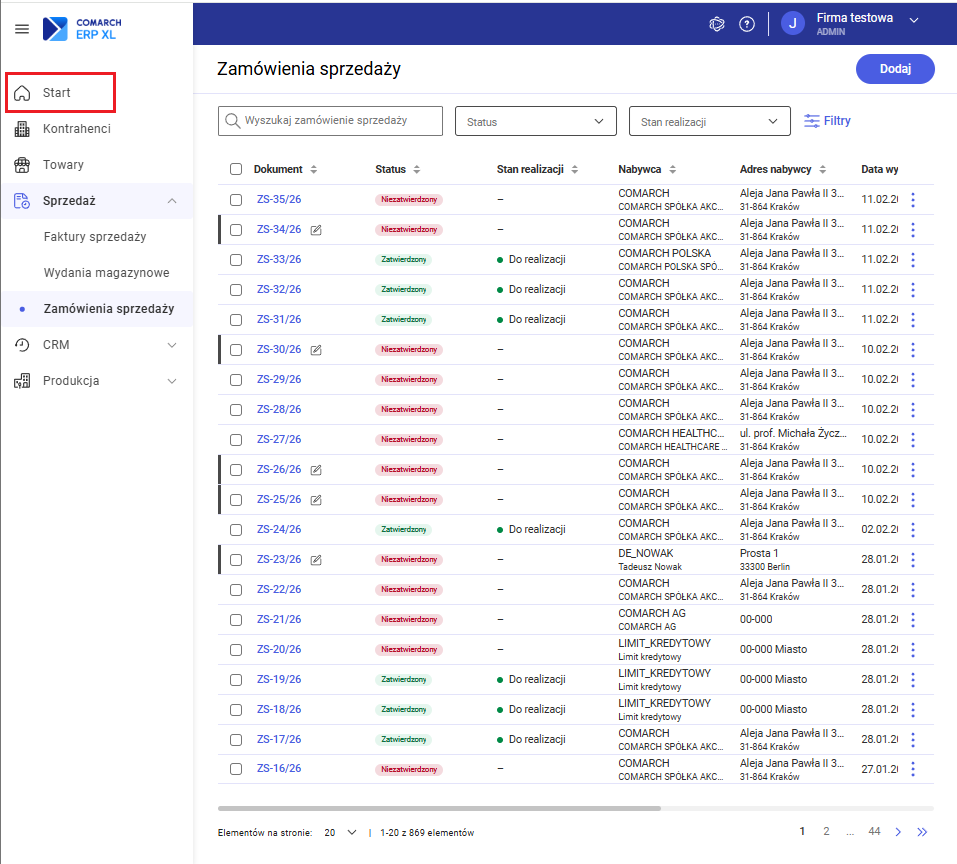Go to the last page arrow icon

click(x=922, y=832)
